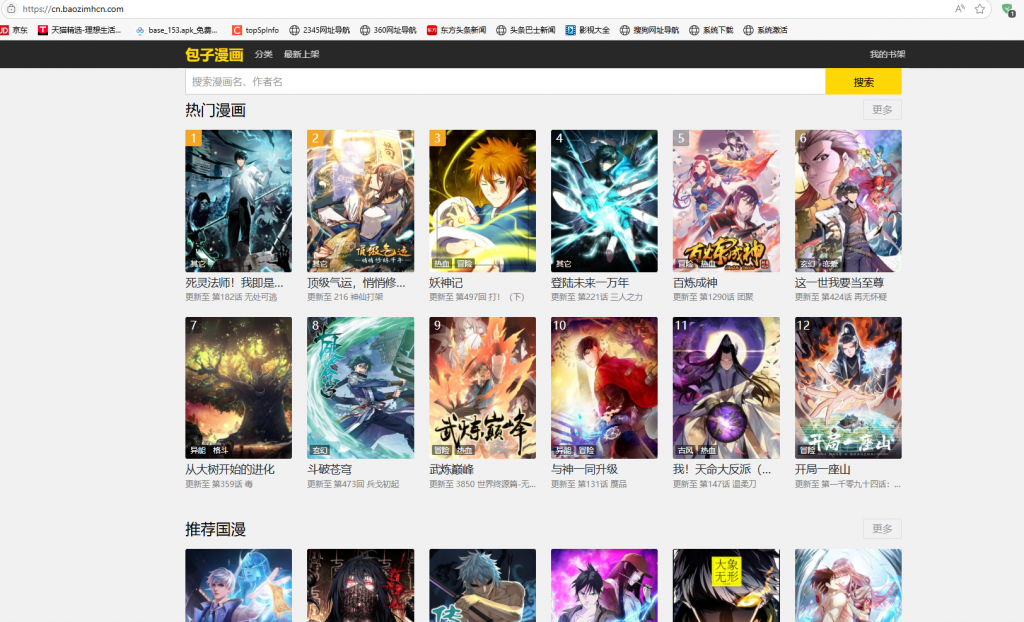The height and width of the screenshot is (622, 1024).
Task: Click the read aloud icon in address bar
Action: click(959, 9)
